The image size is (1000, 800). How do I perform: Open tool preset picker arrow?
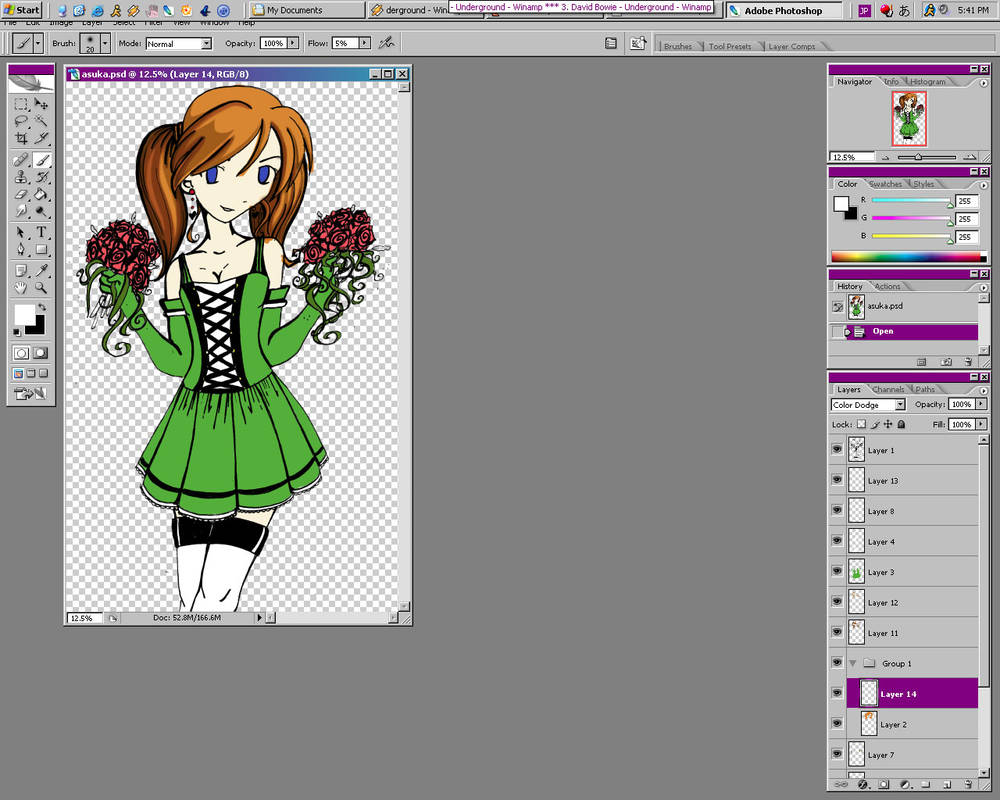38,43
